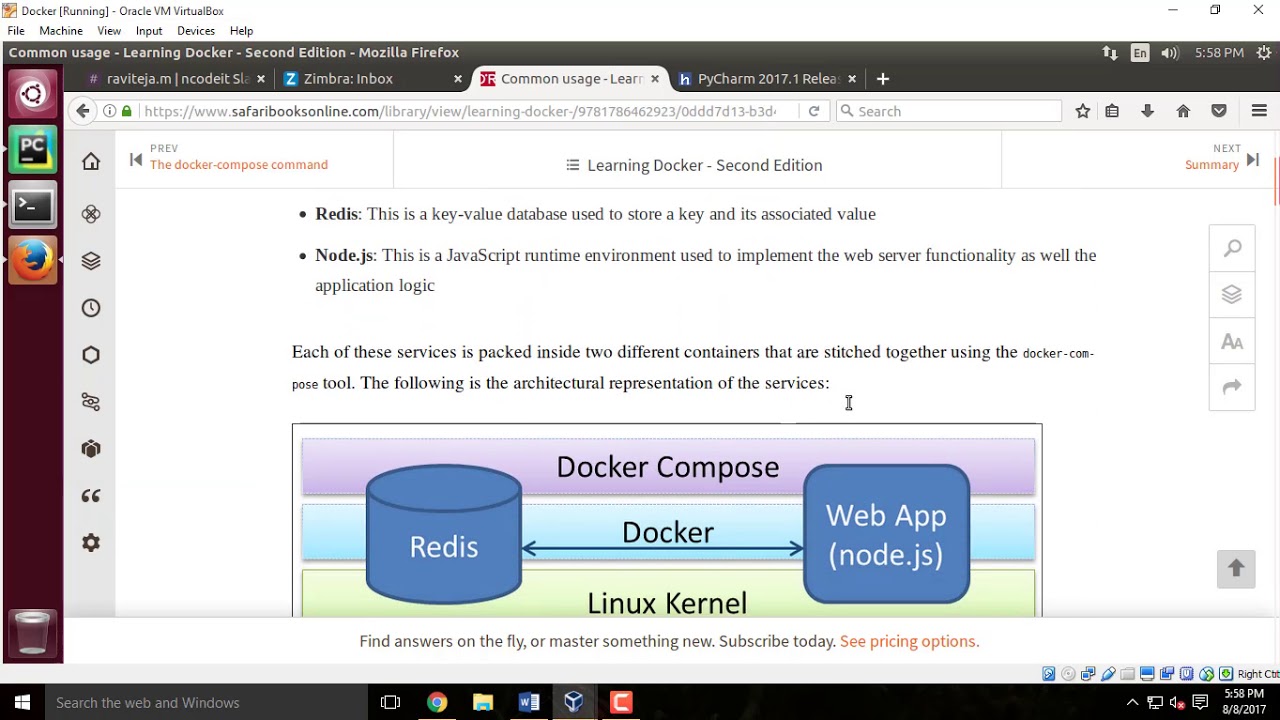The image size is (1280, 720).
Task: Open the topics atom icon in sidebar
Action: coord(91,214)
